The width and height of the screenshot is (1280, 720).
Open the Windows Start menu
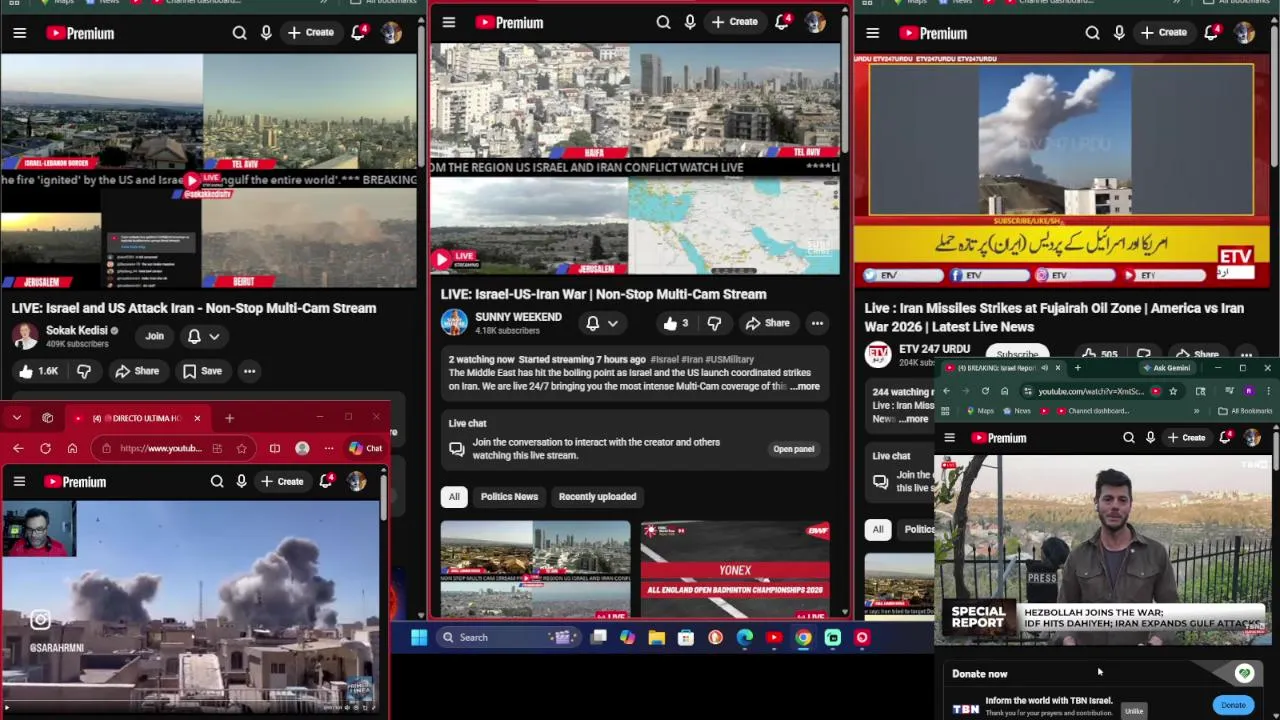tap(419, 637)
